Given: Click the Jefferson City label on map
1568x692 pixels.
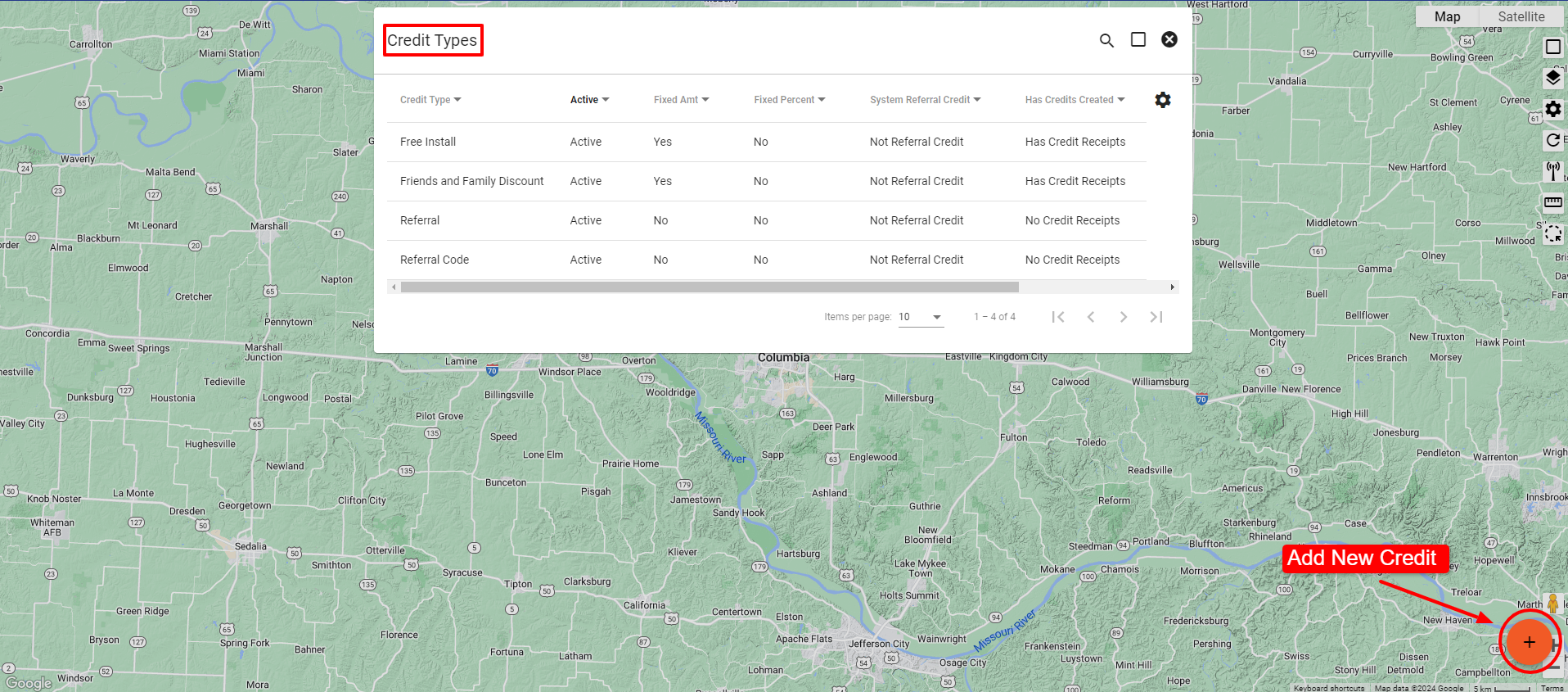Looking at the screenshot, I should (879, 644).
